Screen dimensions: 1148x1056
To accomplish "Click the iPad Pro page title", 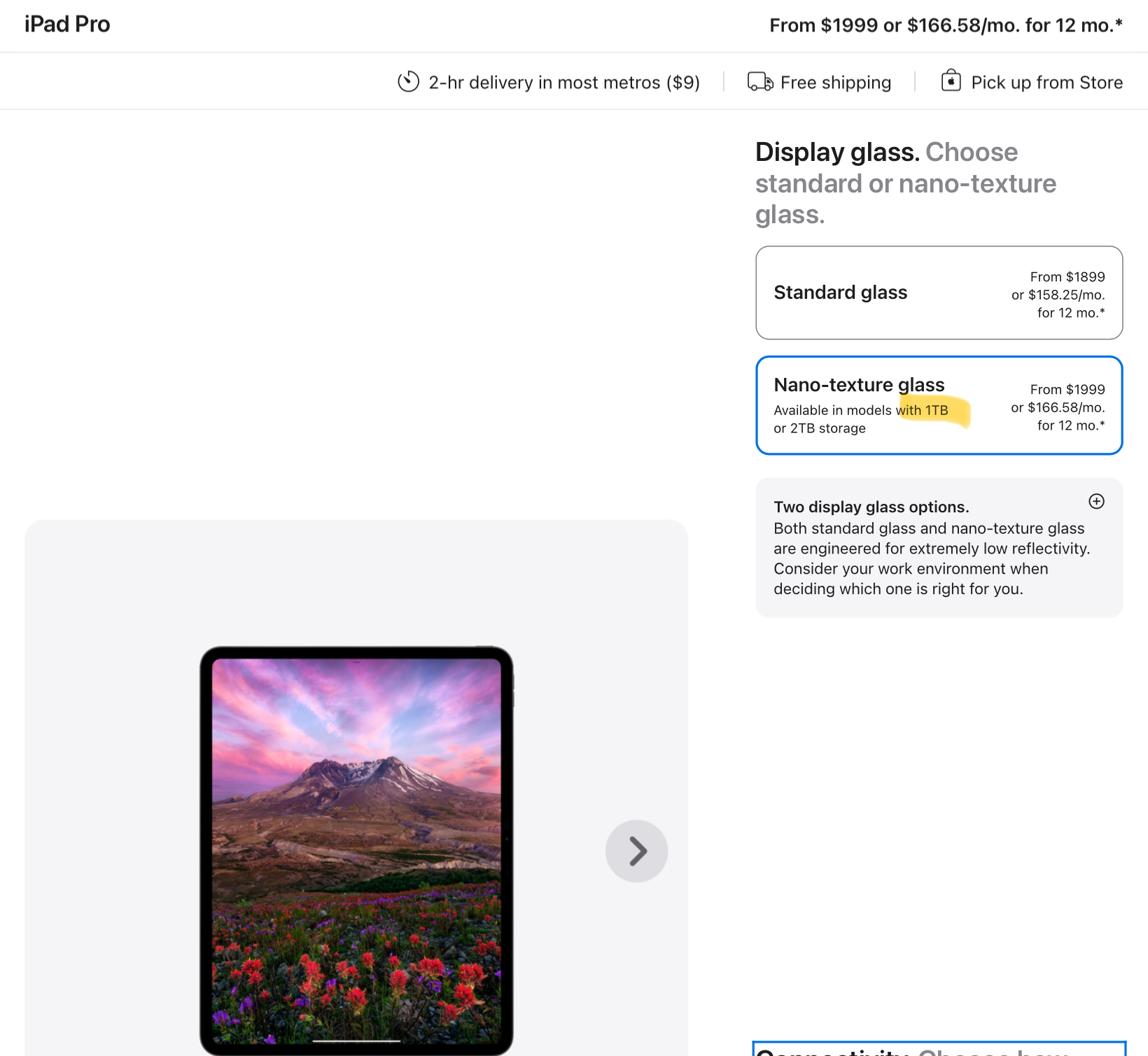I will click(x=67, y=24).
